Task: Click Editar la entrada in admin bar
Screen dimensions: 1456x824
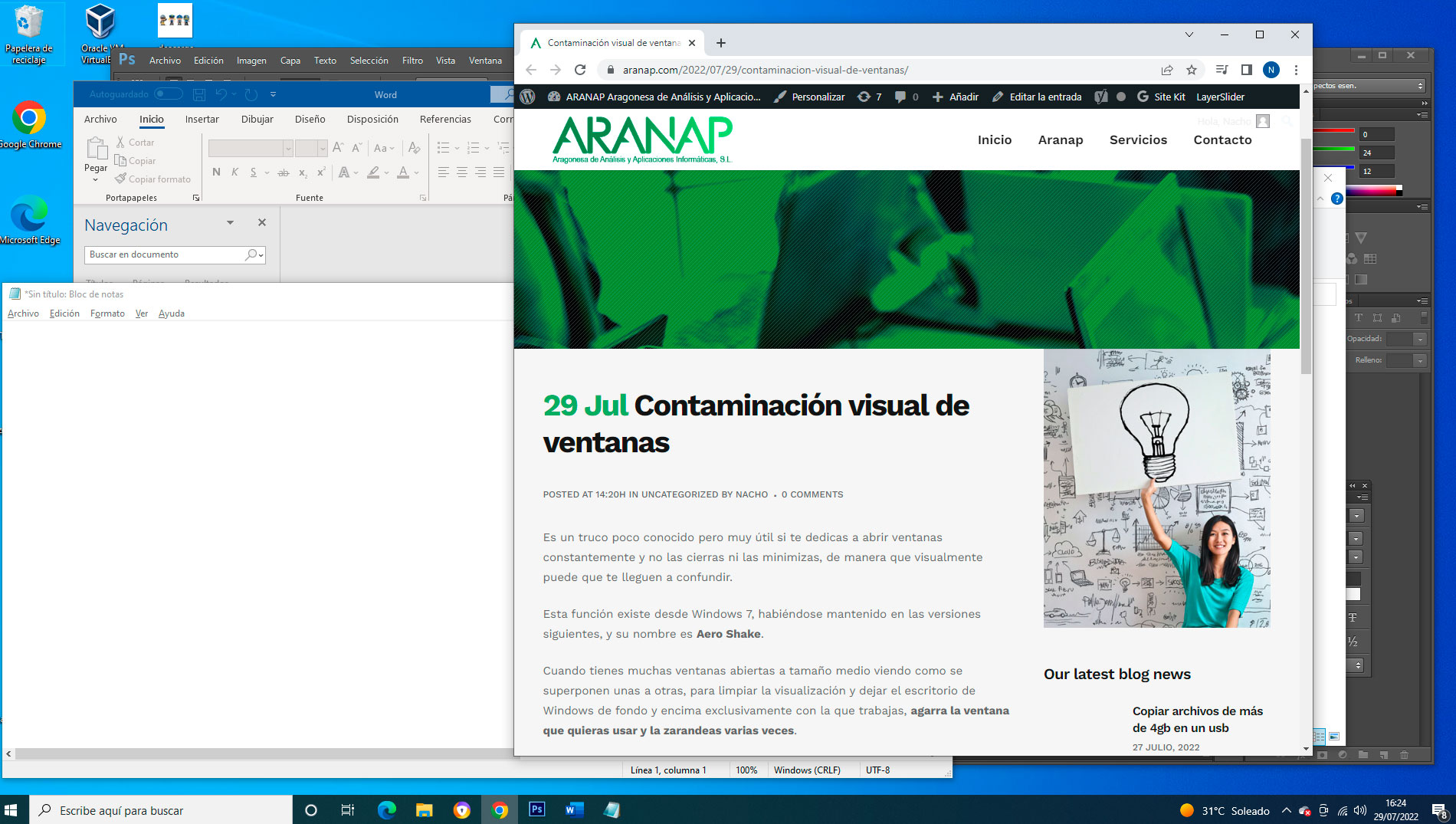Action: click(1037, 97)
